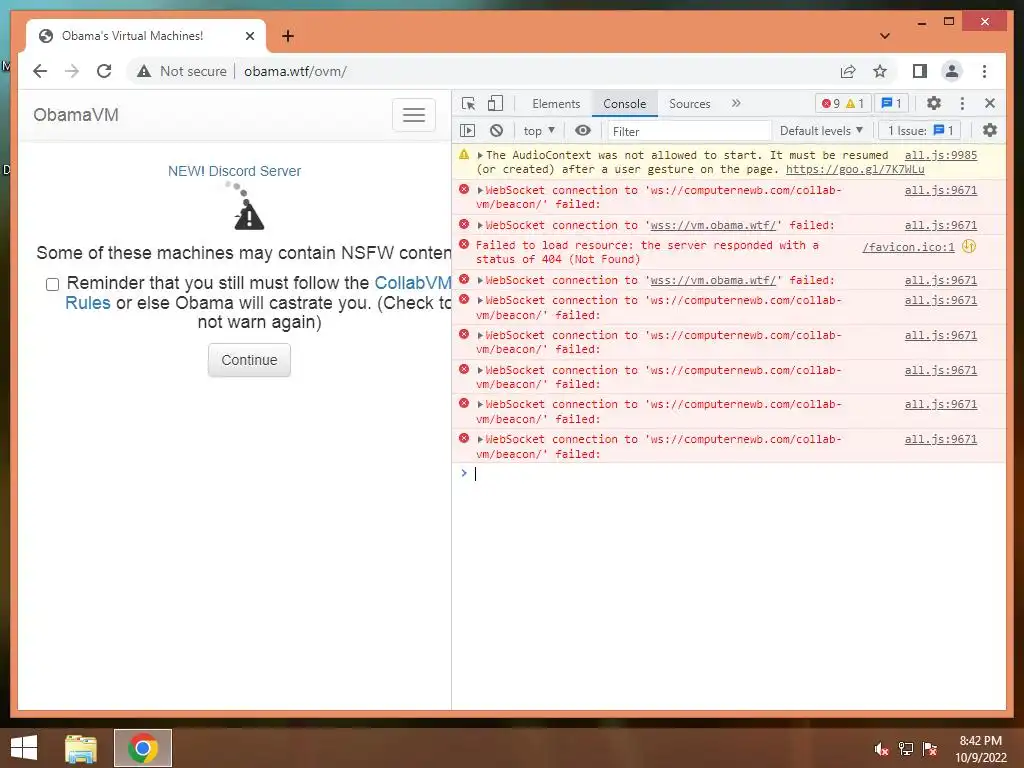The image size is (1024, 768).
Task: Click the browser forward arrow
Action: point(72,71)
